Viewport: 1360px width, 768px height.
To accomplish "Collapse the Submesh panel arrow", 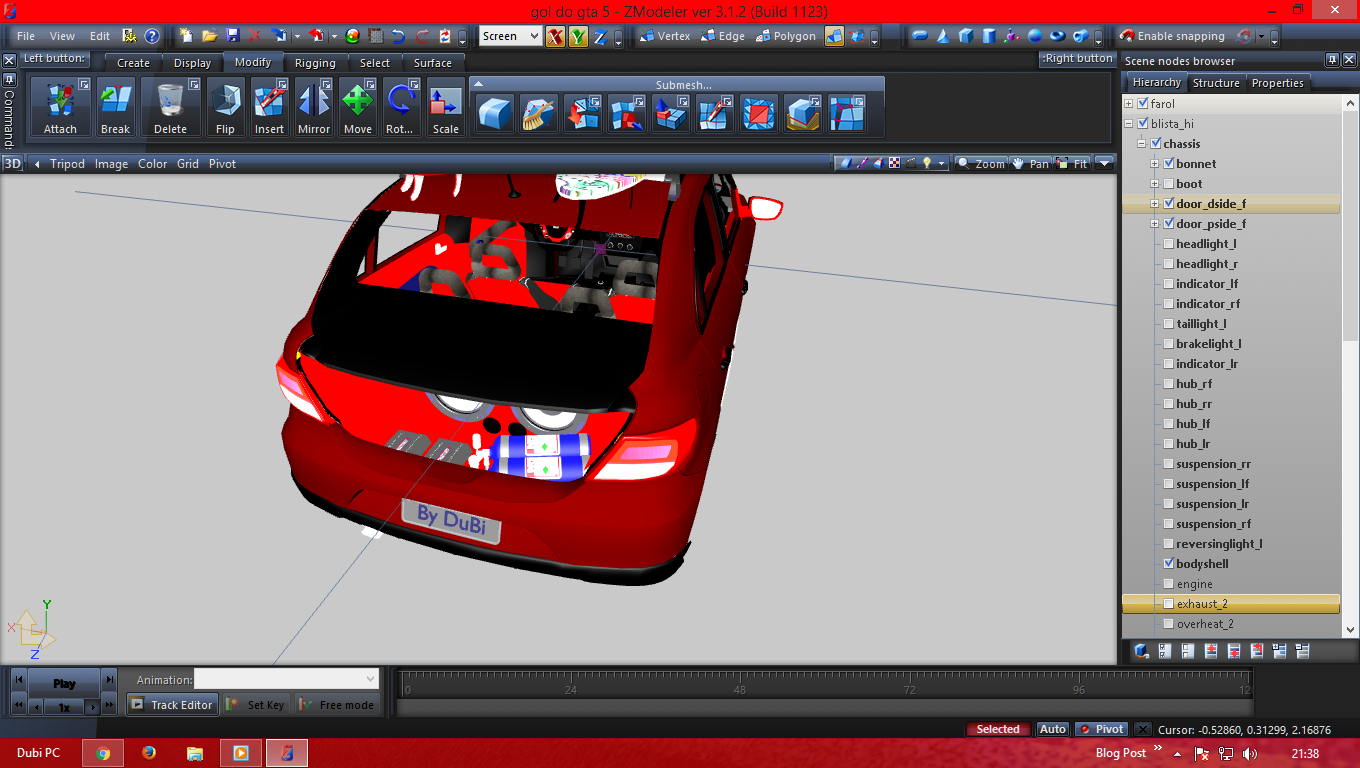I will [x=478, y=84].
